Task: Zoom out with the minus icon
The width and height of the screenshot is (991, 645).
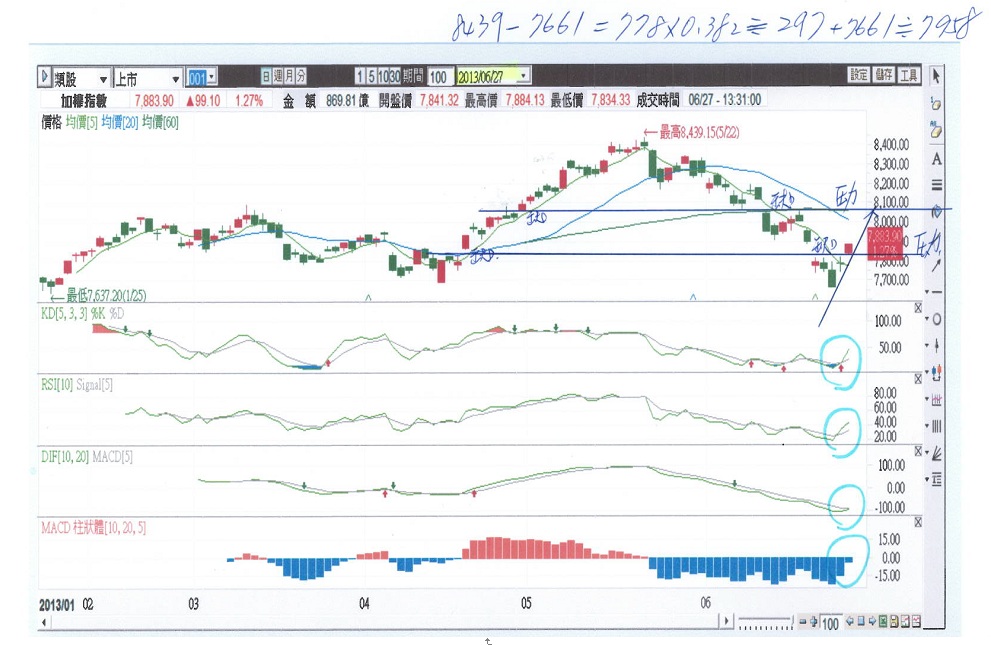Action: [x=802, y=622]
